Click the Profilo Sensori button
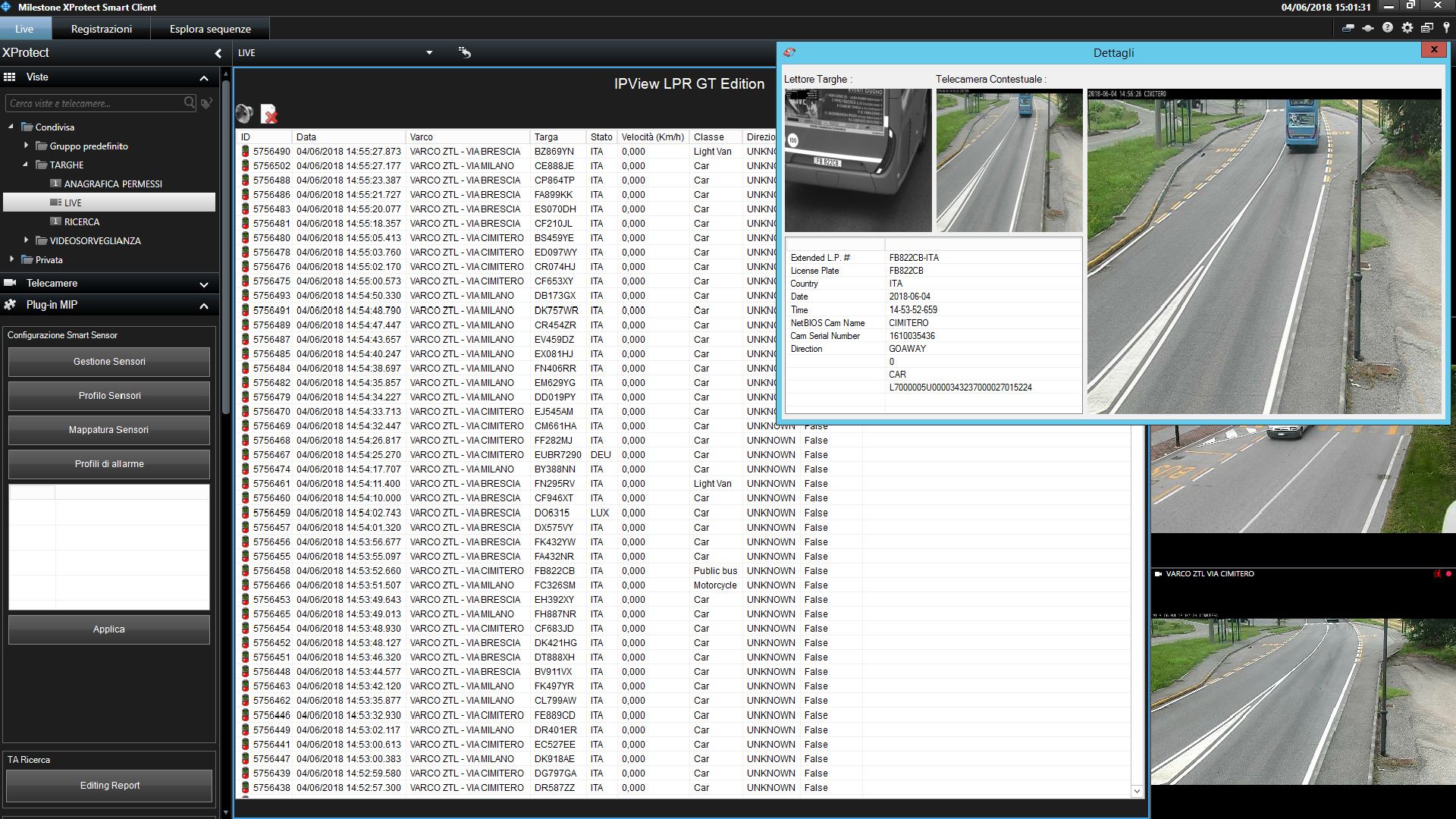The width and height of the screenshot is (1456, 819). point(109,396)
